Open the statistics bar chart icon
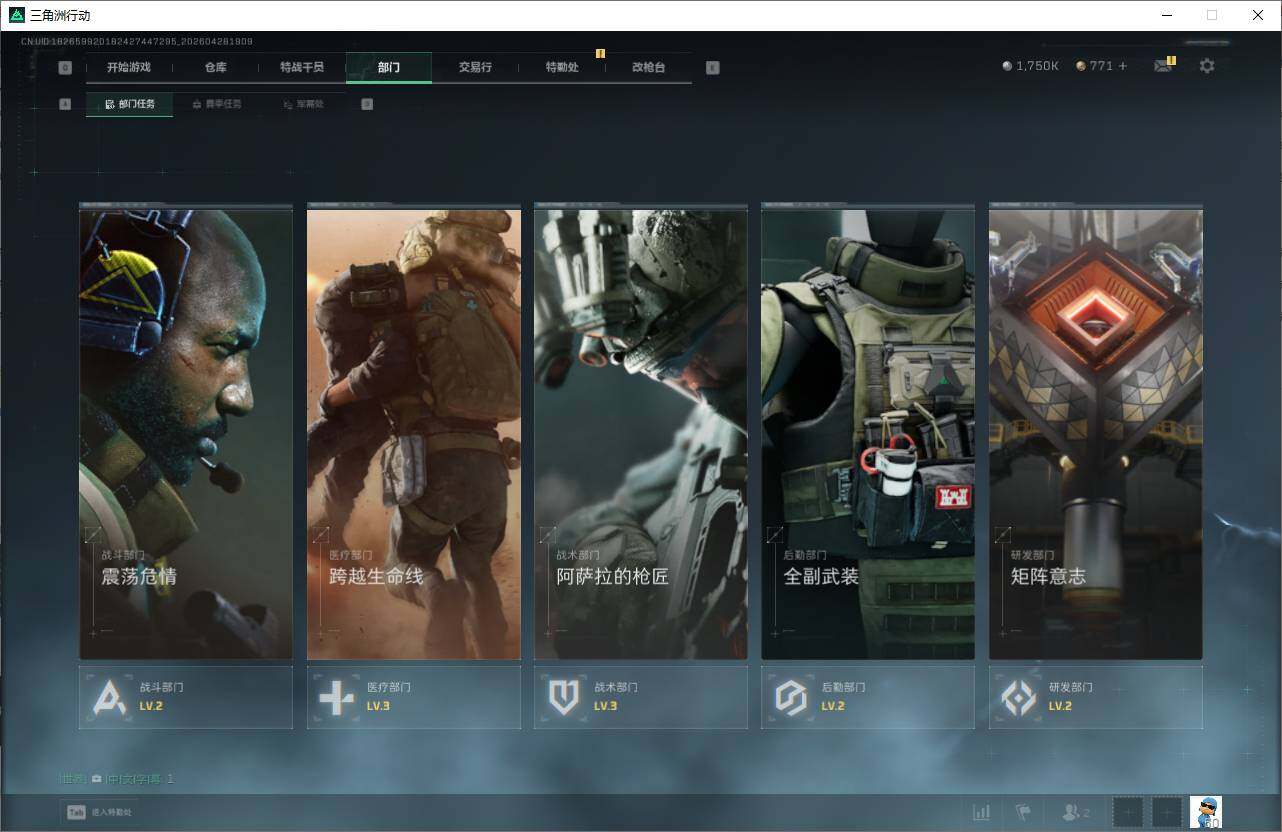The height and width of the screenshot is (832, 1282). [982, 812]
